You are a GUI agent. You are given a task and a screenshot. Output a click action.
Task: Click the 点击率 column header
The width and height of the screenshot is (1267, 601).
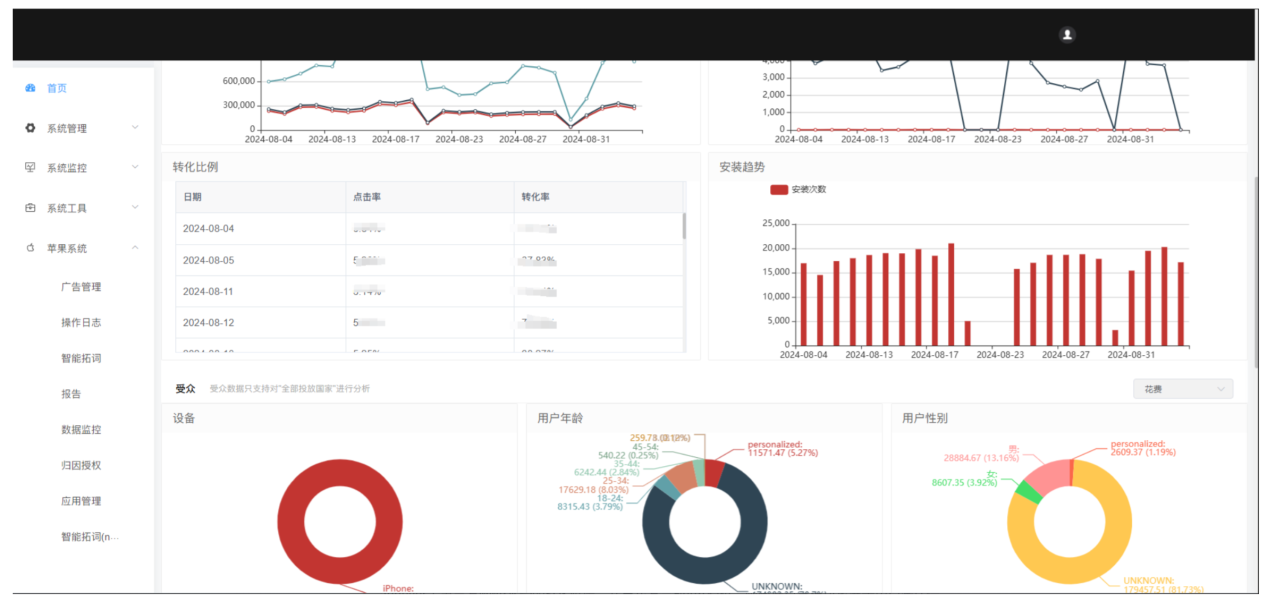(367, 197)
